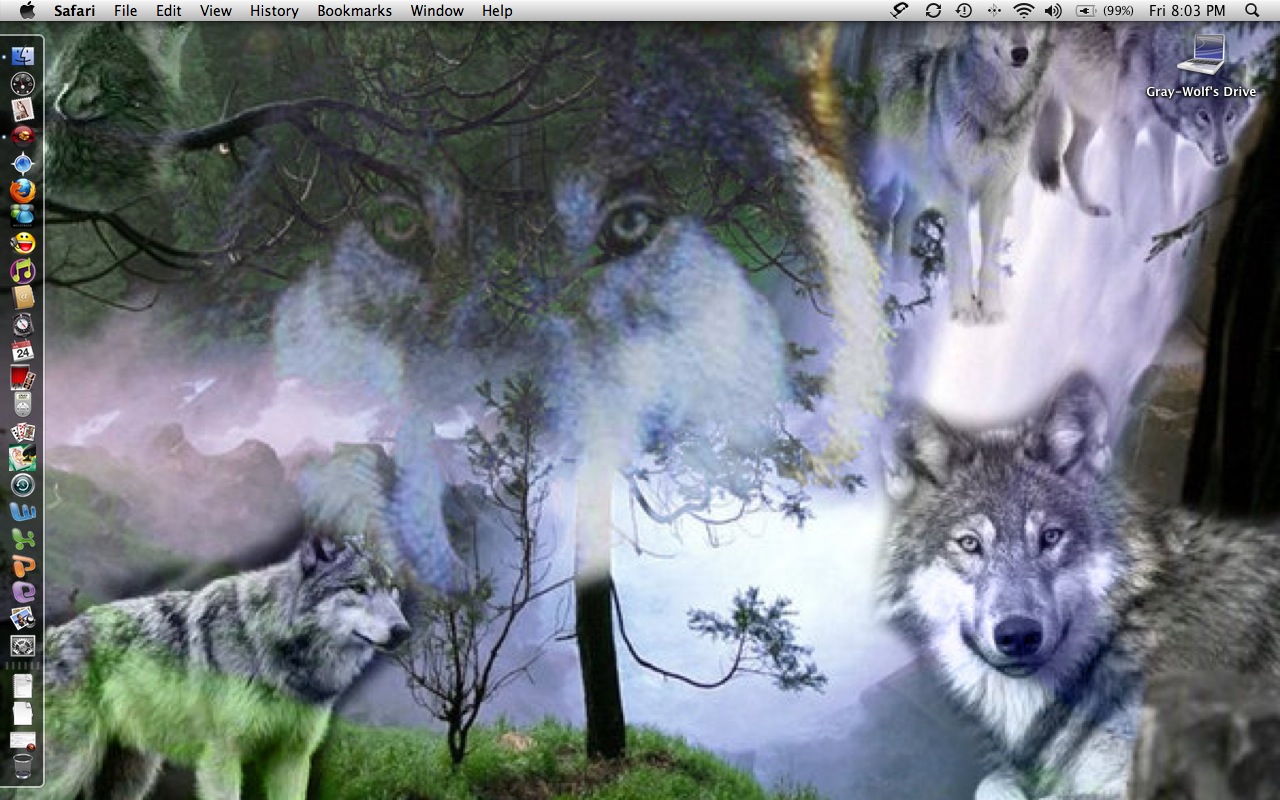Screen dimensions: 1280x800
Task: Open iCal calendar showing 24
Action: pos(23,351)
